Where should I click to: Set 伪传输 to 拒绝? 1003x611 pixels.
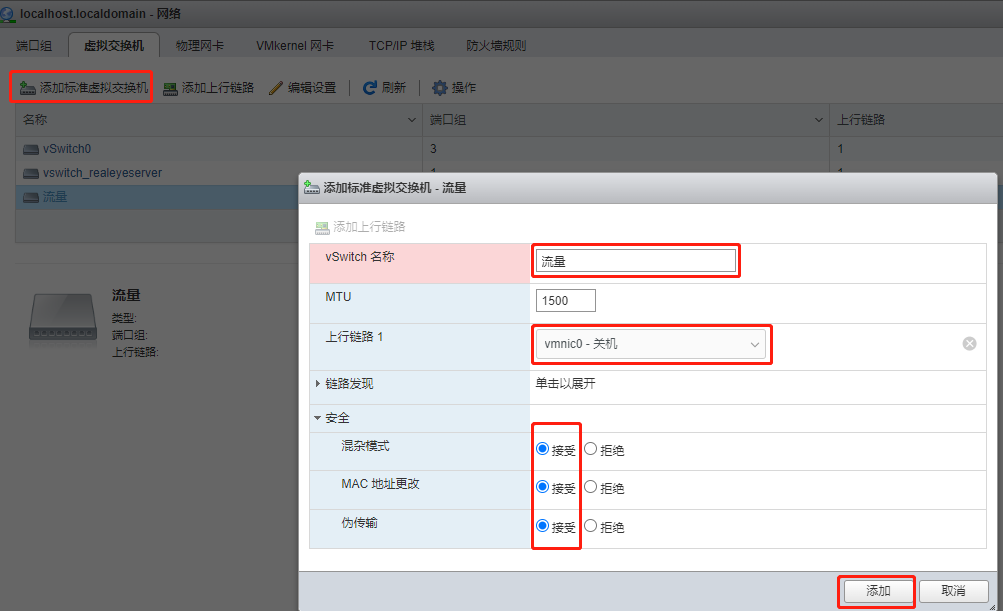coord(590,525)
